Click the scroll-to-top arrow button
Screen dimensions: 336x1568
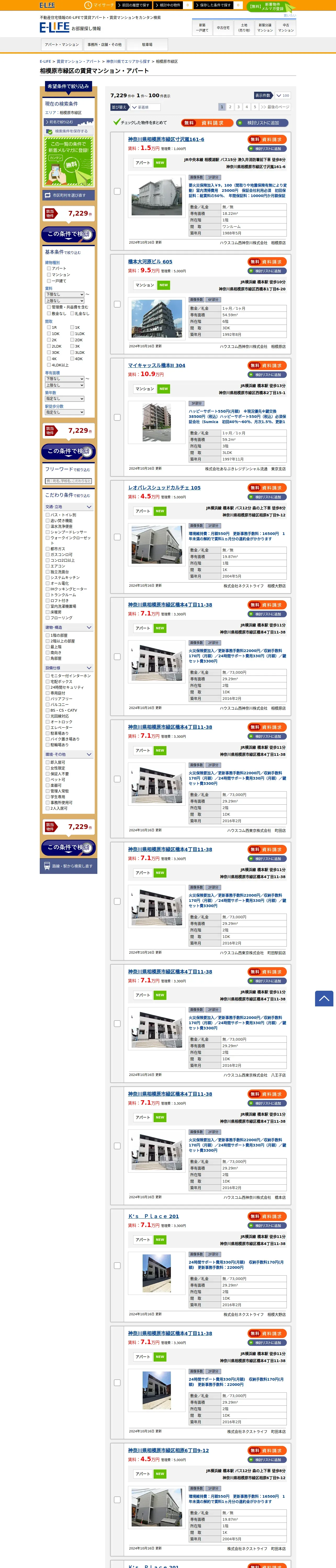[x=324, y=998]
